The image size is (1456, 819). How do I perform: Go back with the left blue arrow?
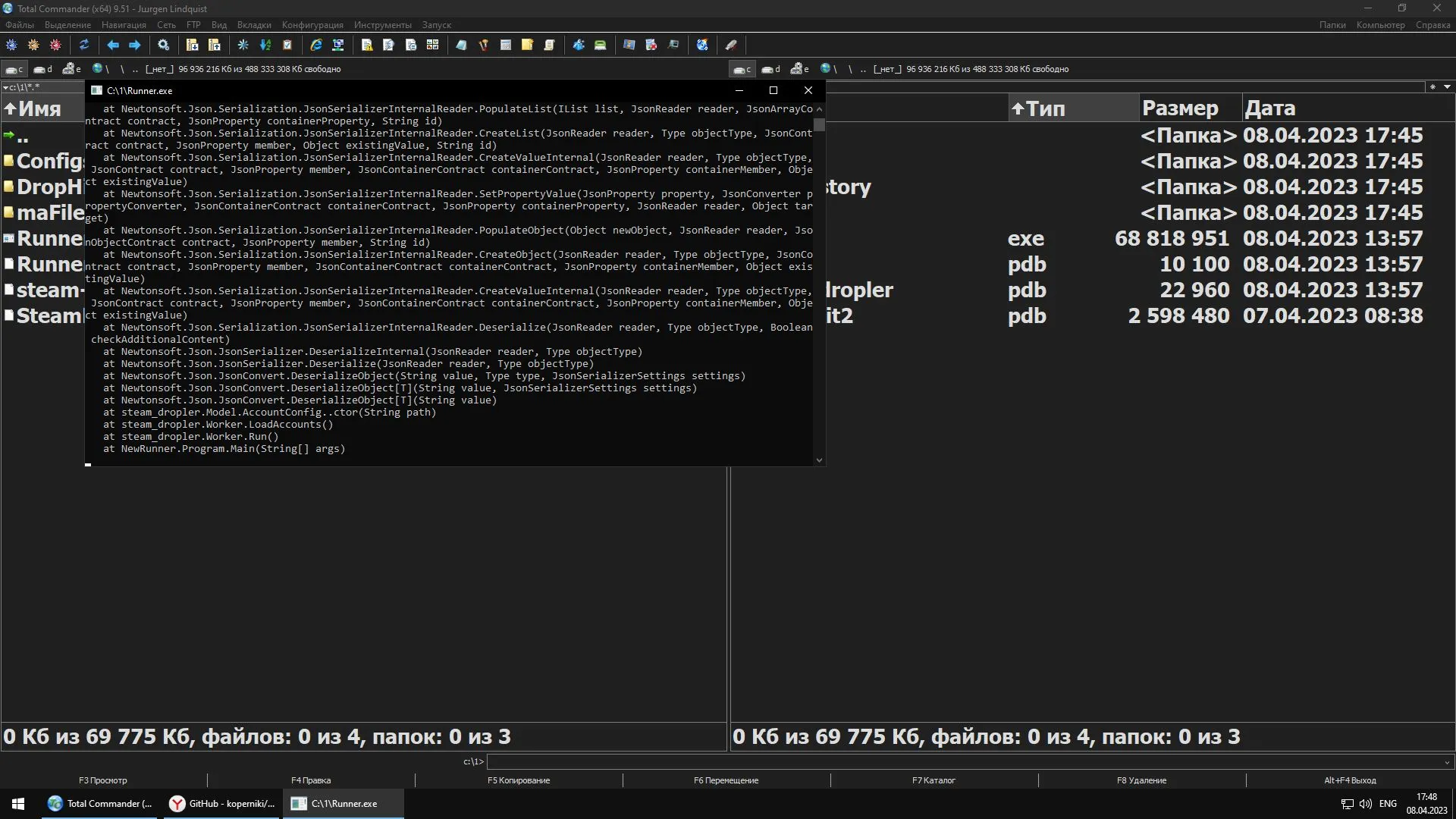113,45
